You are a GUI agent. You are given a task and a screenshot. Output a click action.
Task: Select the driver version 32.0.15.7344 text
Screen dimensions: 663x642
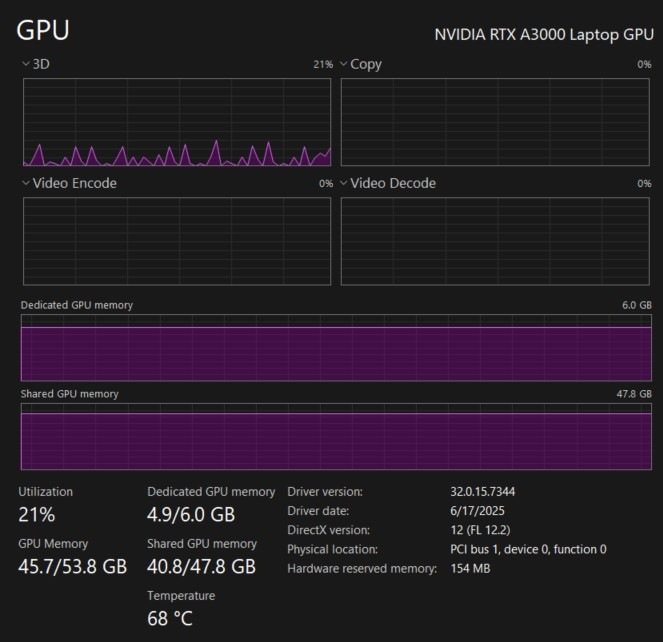click(x=483, y=492)
